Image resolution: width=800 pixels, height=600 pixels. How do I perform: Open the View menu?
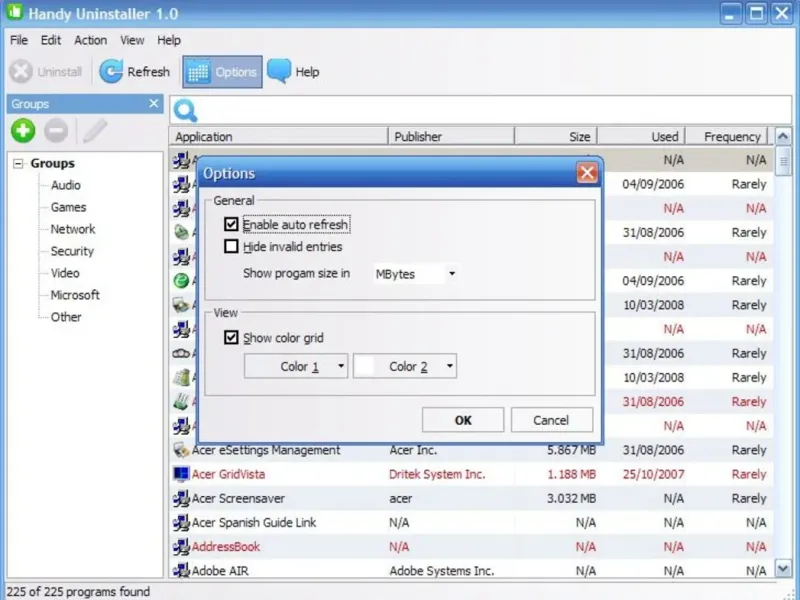tap(132, 40)
